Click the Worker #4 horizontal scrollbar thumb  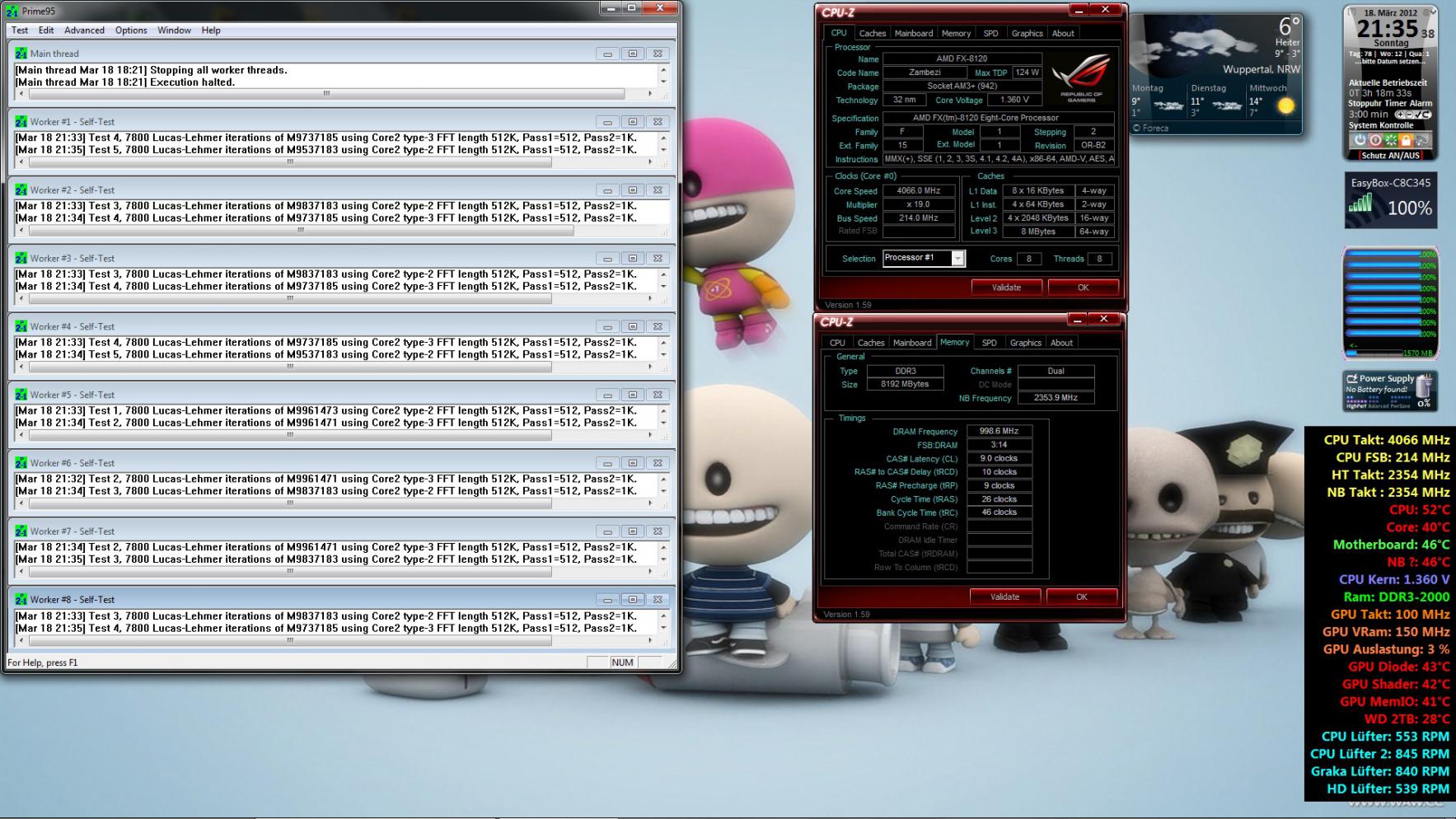click(x=289, y=367)
